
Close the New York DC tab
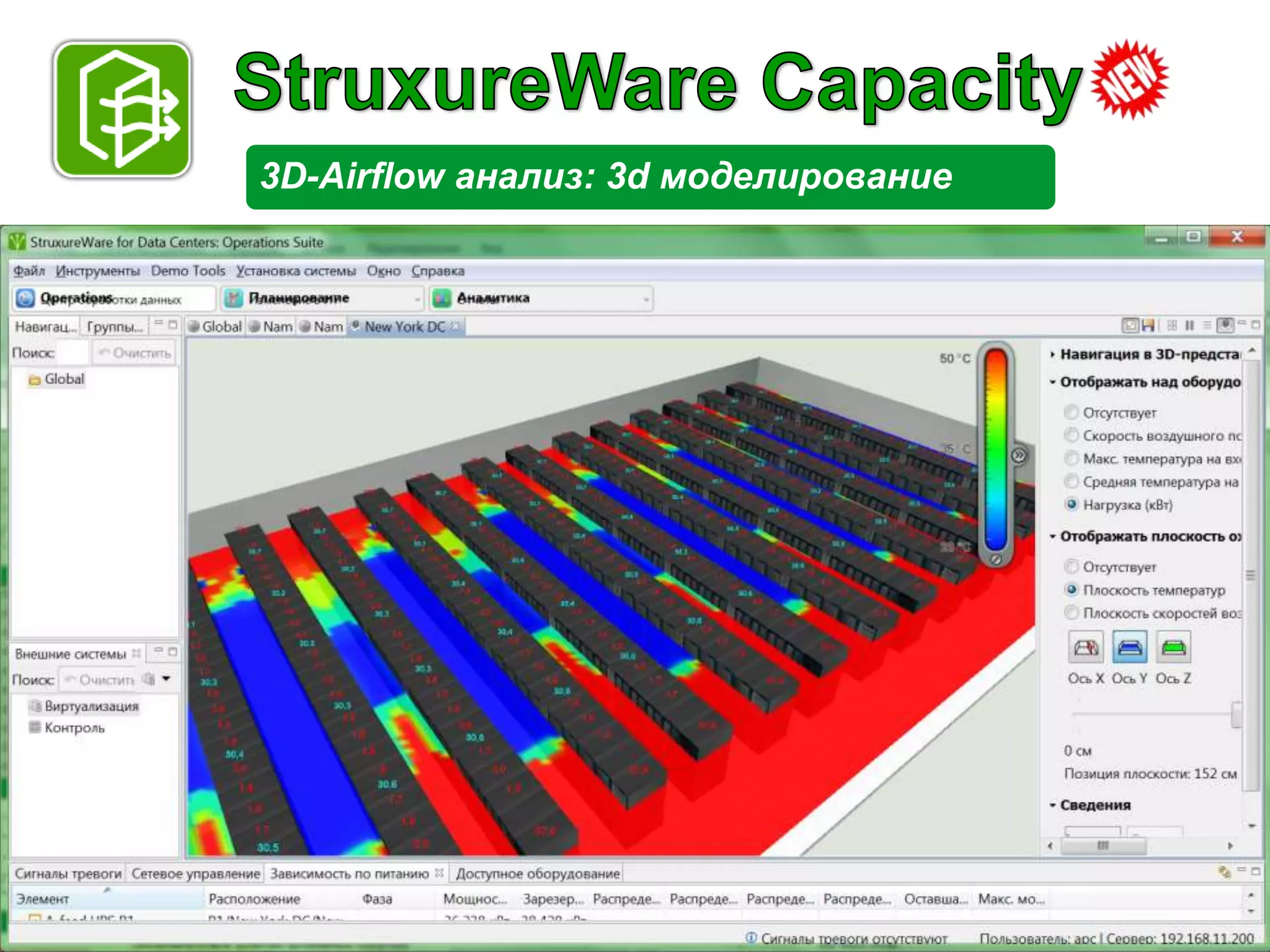456,326
